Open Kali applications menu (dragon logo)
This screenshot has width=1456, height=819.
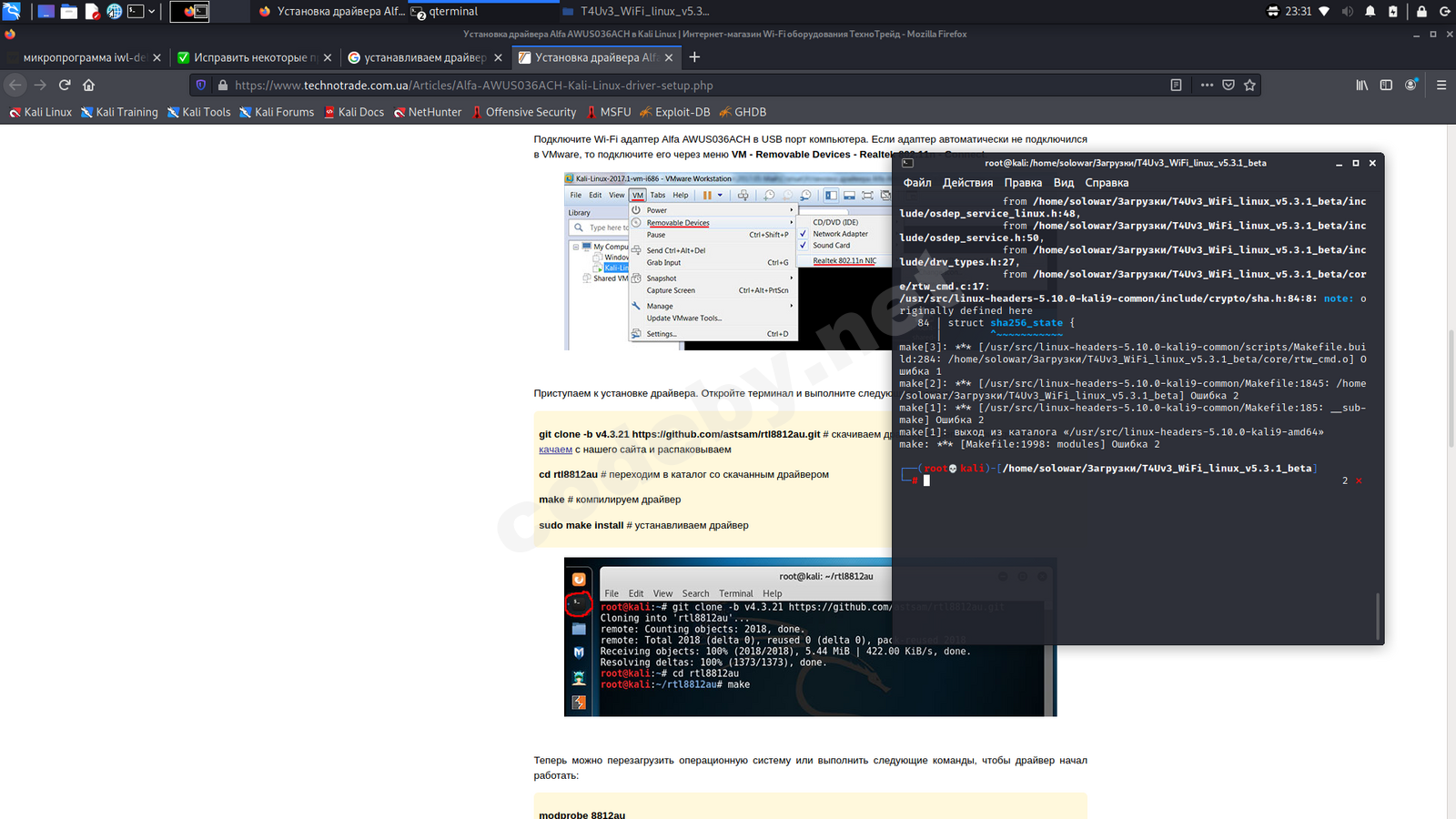(x=11, y=11)
